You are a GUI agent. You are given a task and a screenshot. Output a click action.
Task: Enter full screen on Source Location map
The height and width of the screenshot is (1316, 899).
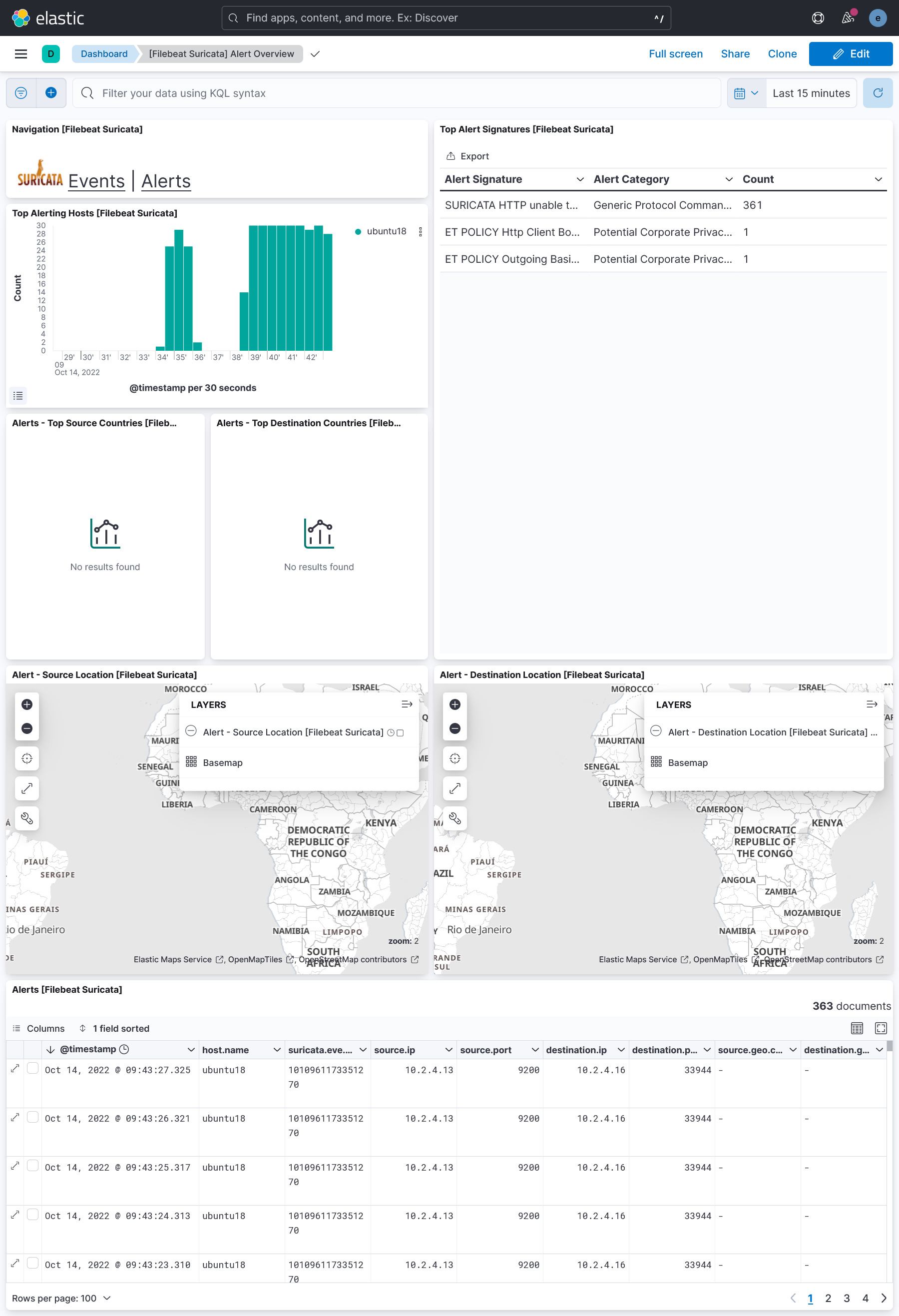click(x=26, y=788)
